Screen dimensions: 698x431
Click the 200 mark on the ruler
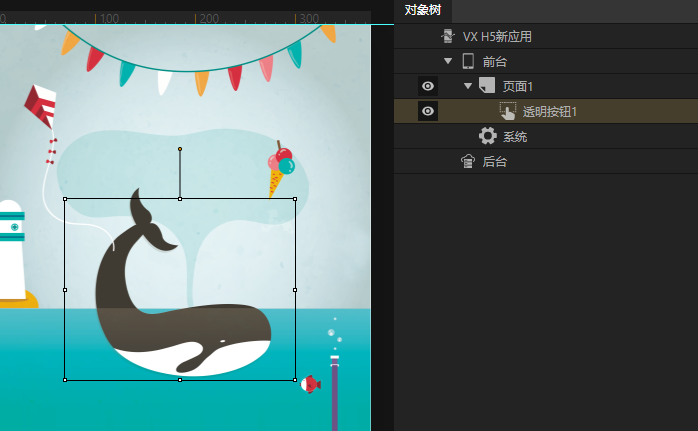pyautogui.click(x=209, y=18)
